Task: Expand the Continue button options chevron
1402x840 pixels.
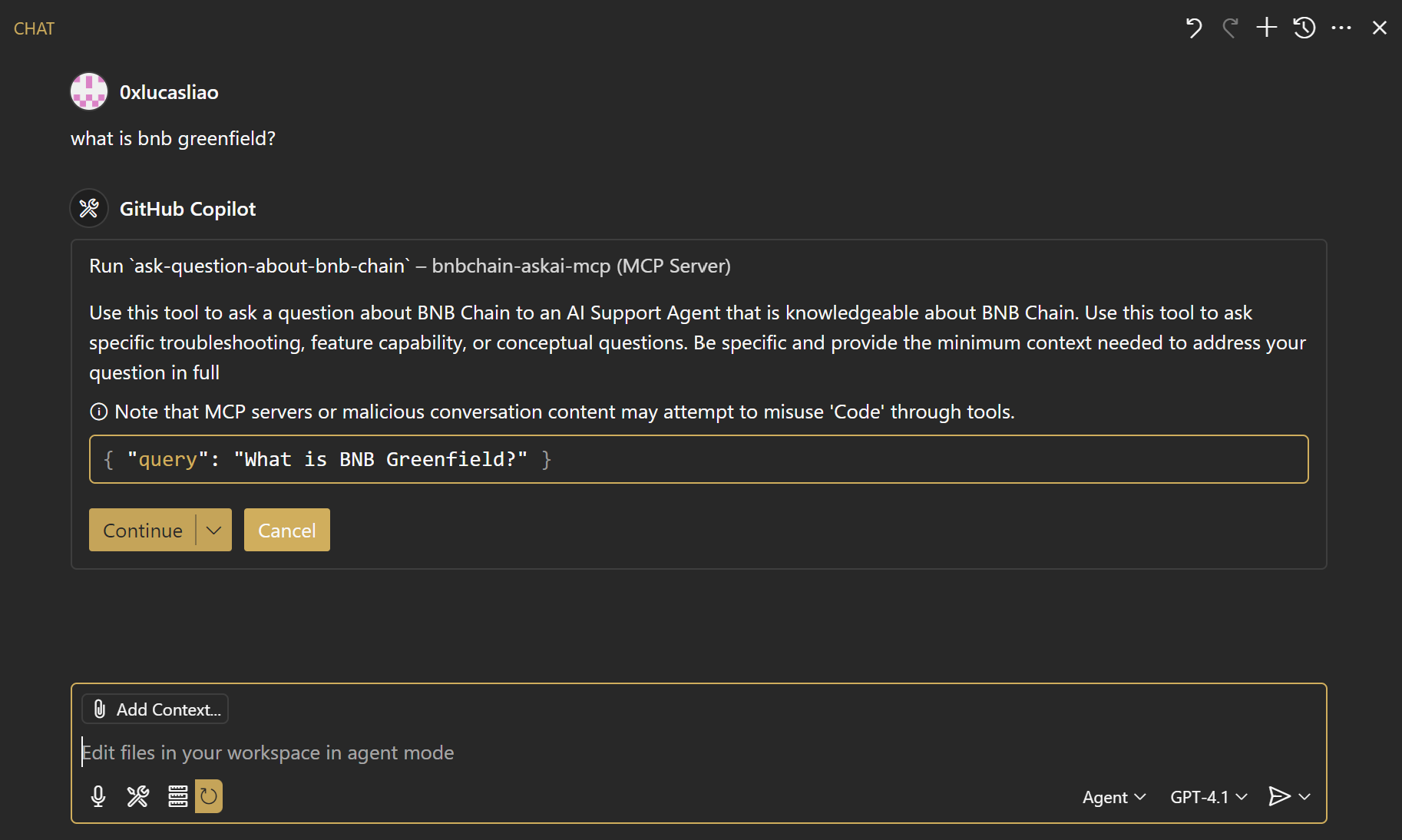Action: pyautogui.click(x=214, y=530)
